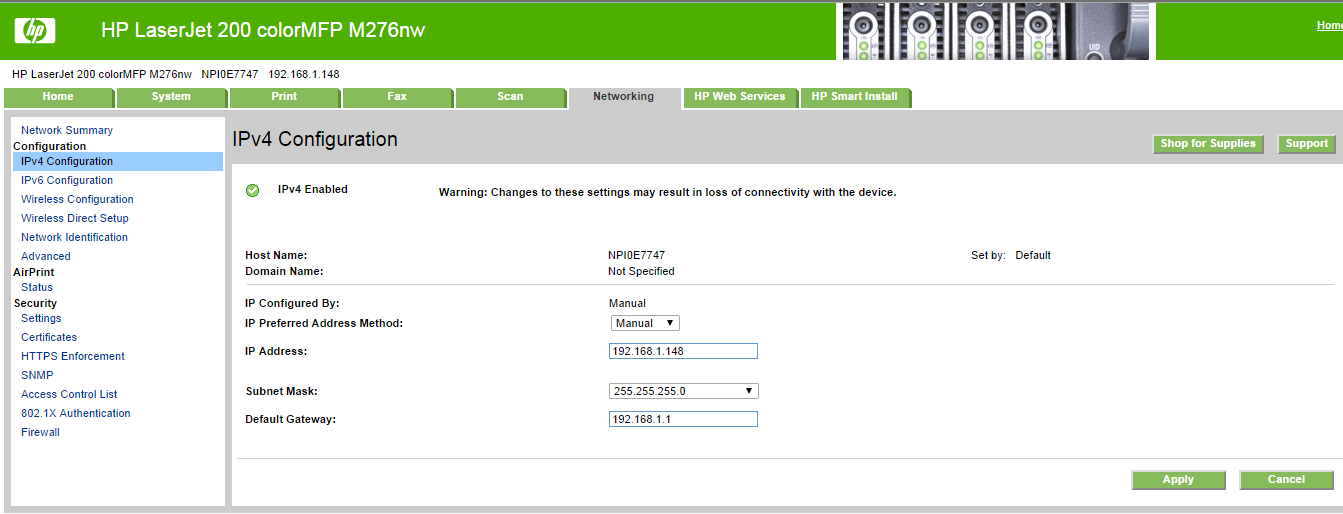
Task: Open the SNMP settings link
Action: point(37,375)
